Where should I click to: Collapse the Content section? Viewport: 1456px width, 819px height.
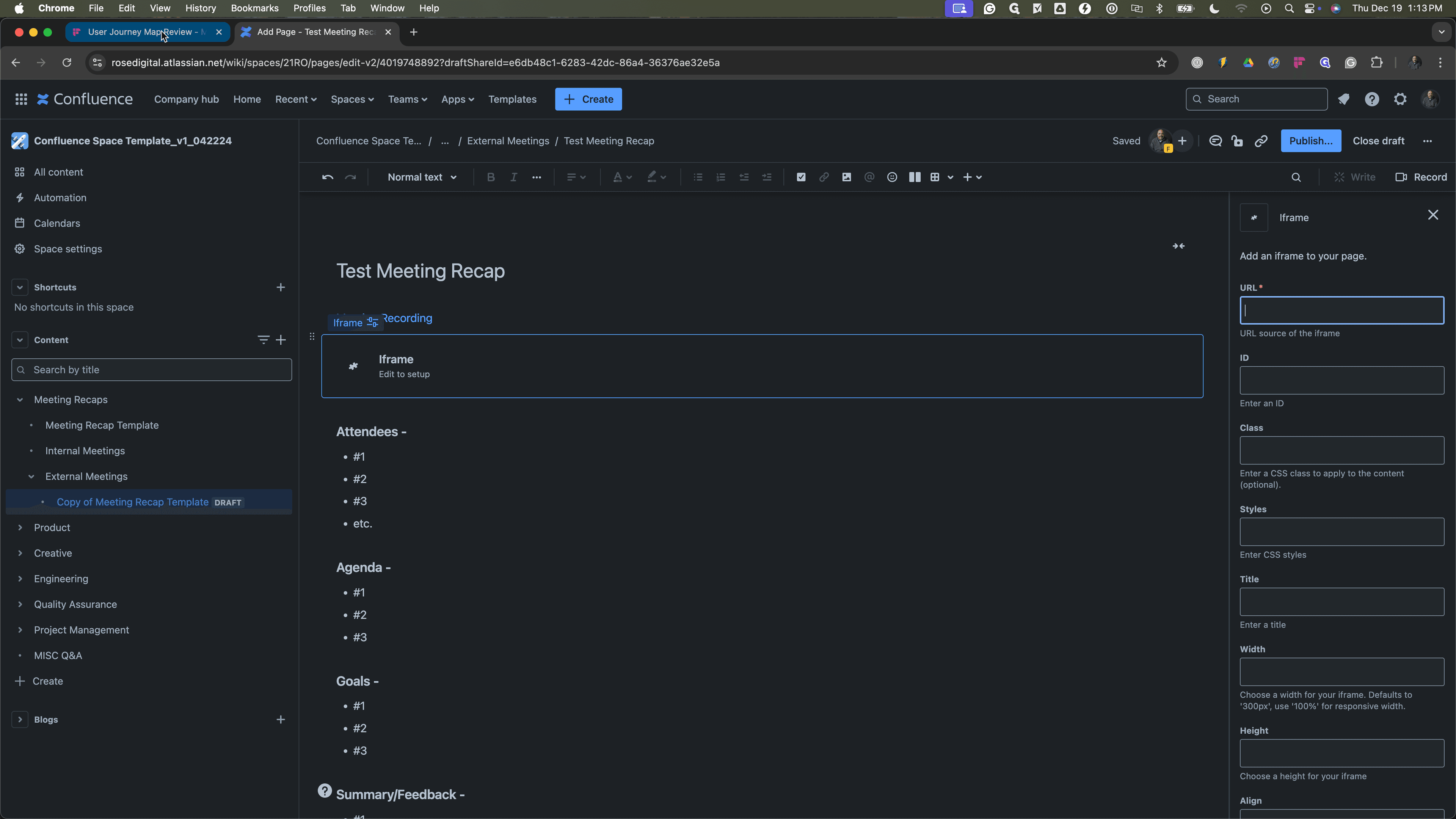[20, 340]
